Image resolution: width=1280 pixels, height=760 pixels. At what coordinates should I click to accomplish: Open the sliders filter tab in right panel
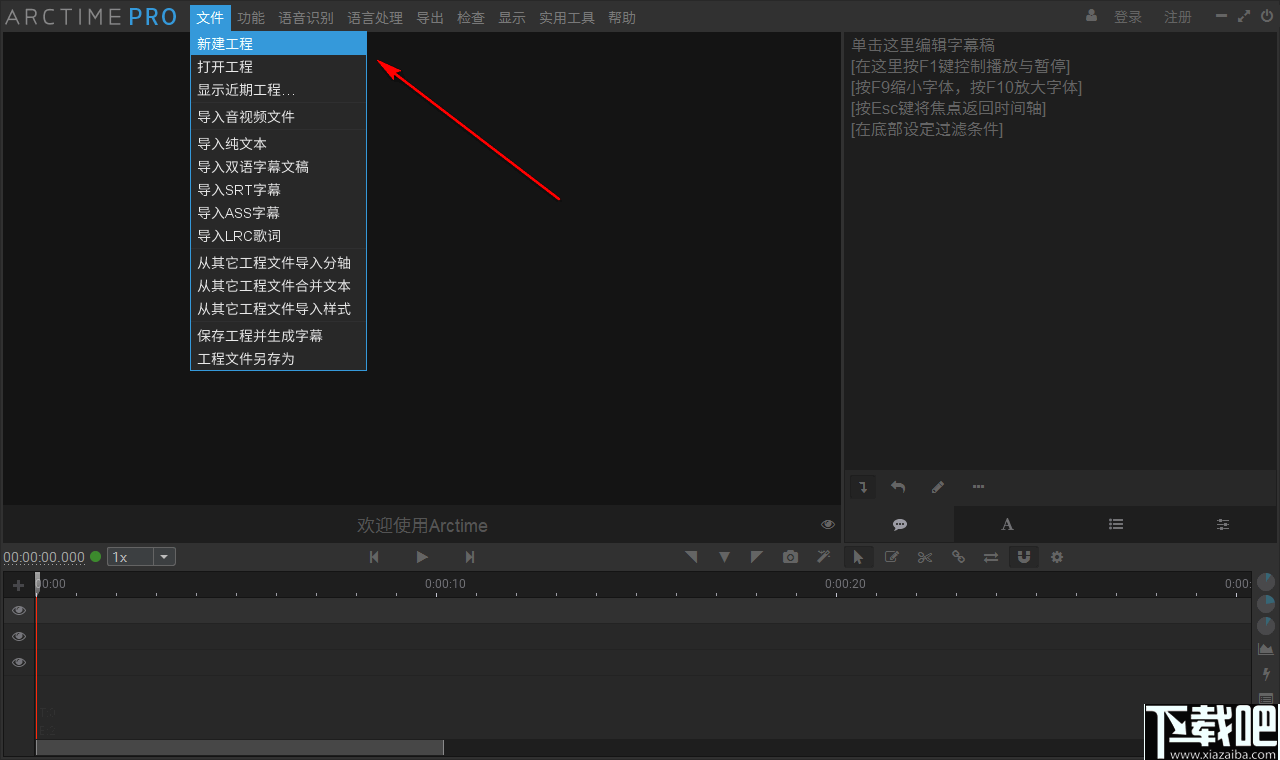1222,524
